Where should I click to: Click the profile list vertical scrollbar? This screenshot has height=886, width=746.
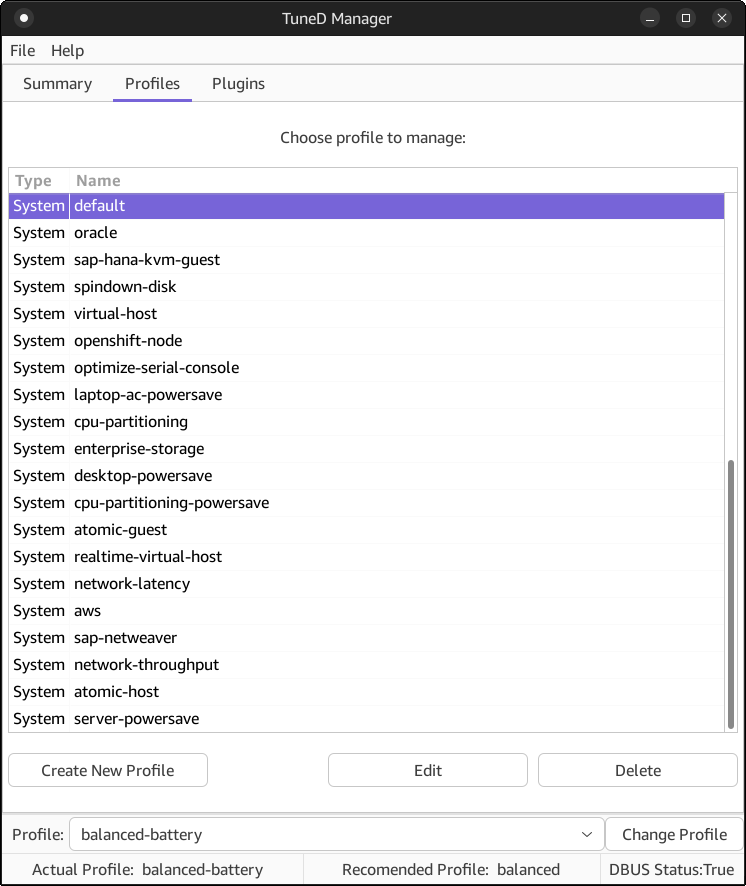click(x=731, y=594)
